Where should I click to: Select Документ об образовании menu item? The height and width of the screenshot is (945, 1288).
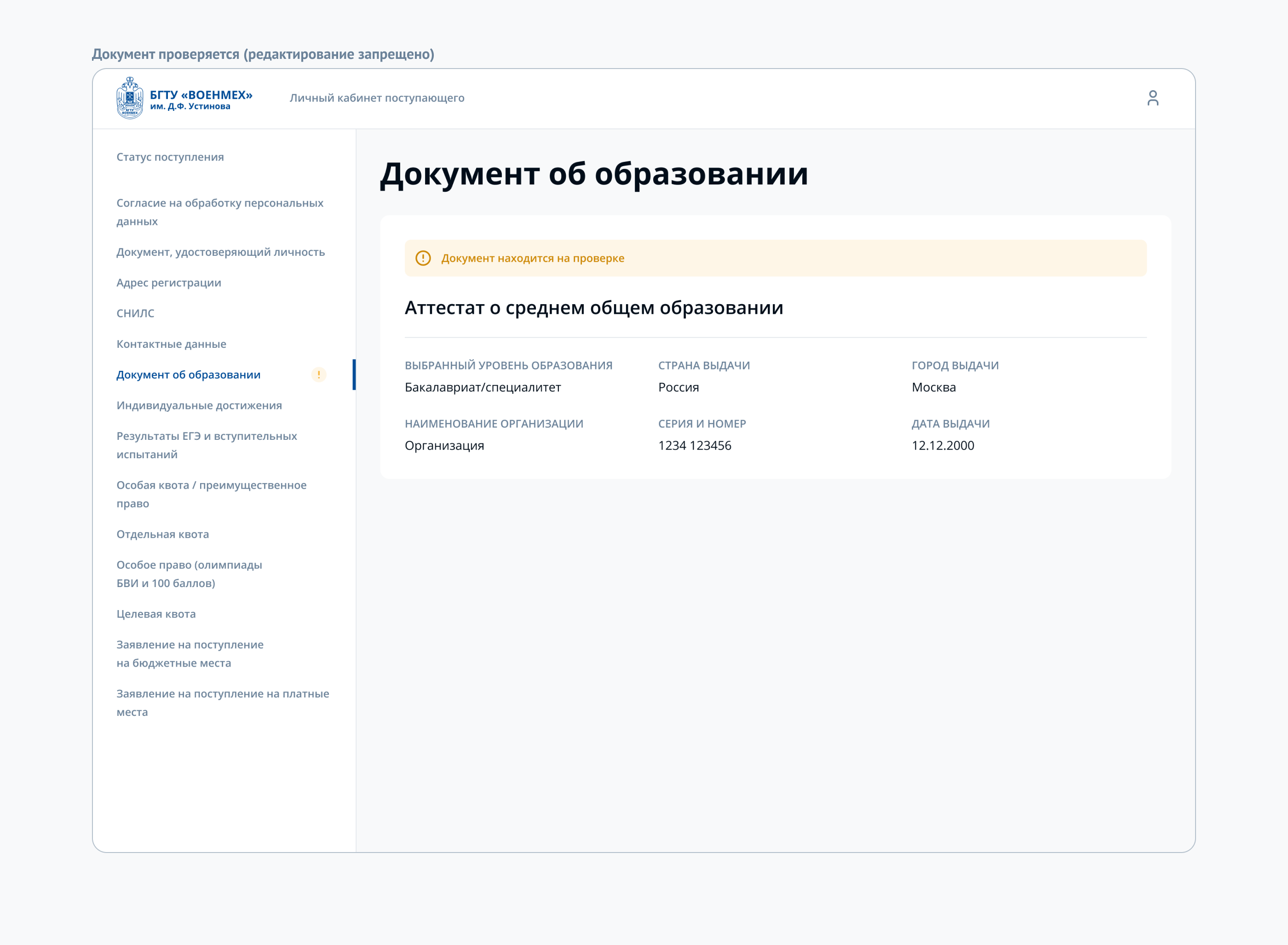pos(188,375)
